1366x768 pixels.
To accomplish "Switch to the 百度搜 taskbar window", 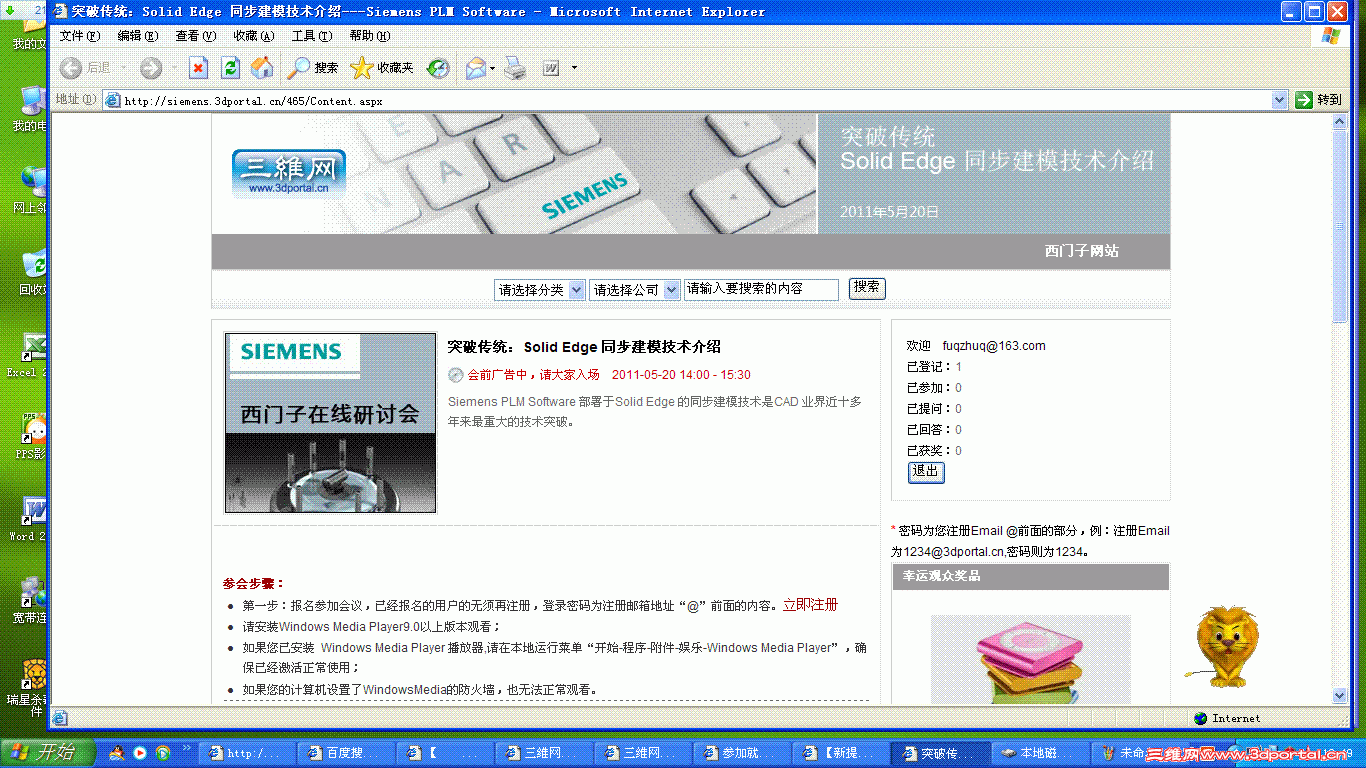I will coord(346,753).
